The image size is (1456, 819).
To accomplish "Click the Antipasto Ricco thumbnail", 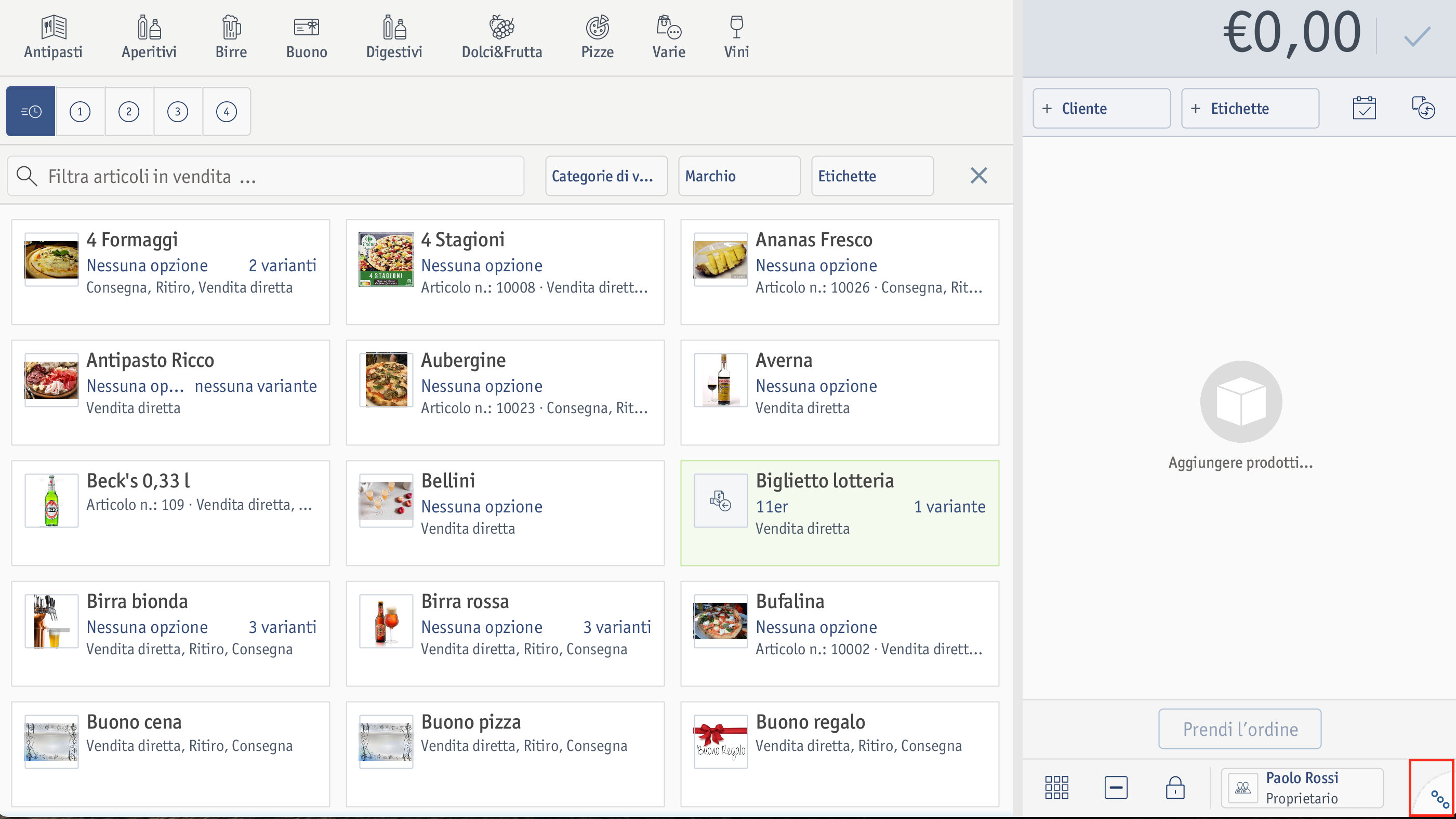I will point(51,380).
